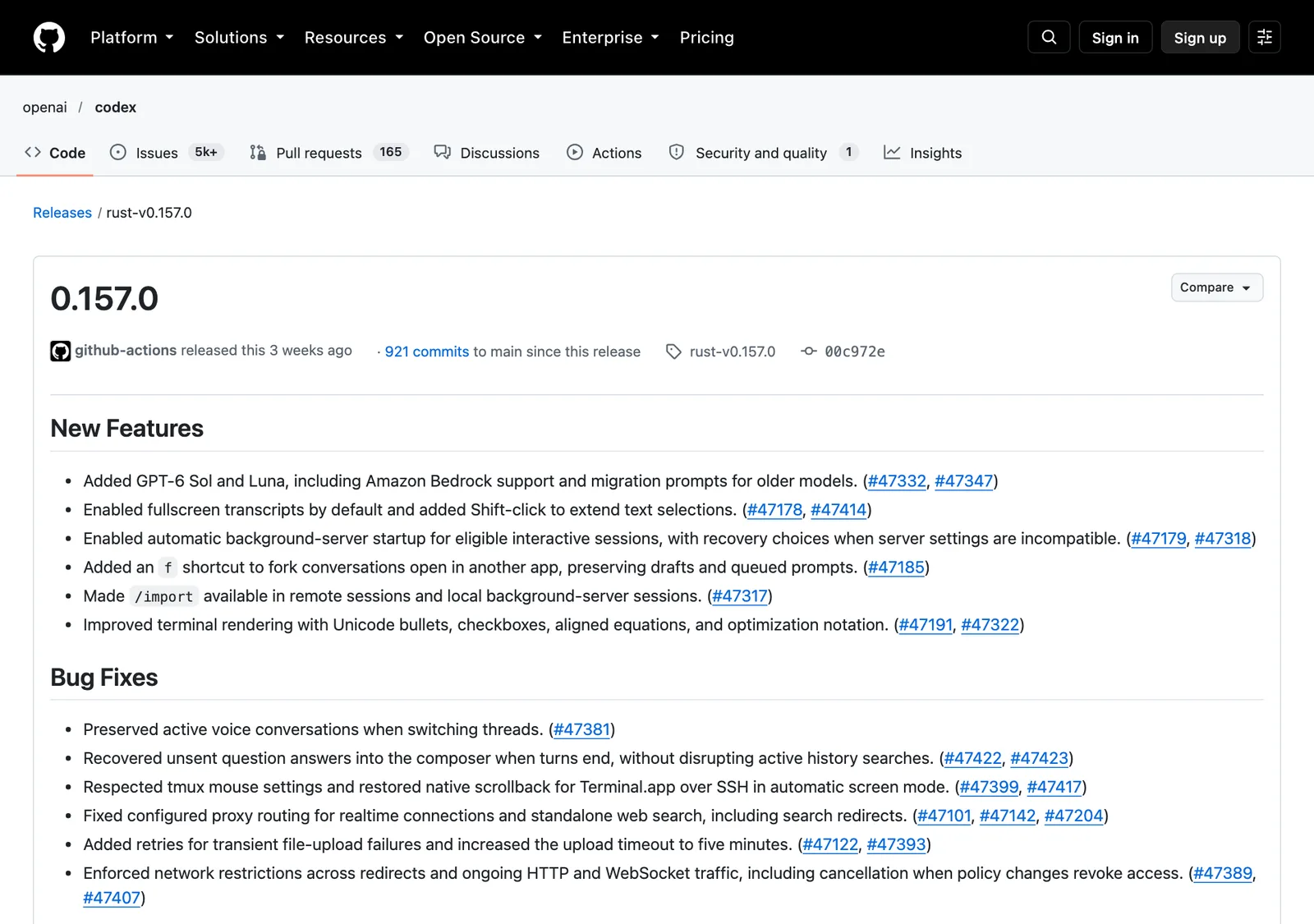Image resolution: width=1314 pixels, height=924 pixels.
Task: Open the Discussions tab
Action: click(487, 153)
